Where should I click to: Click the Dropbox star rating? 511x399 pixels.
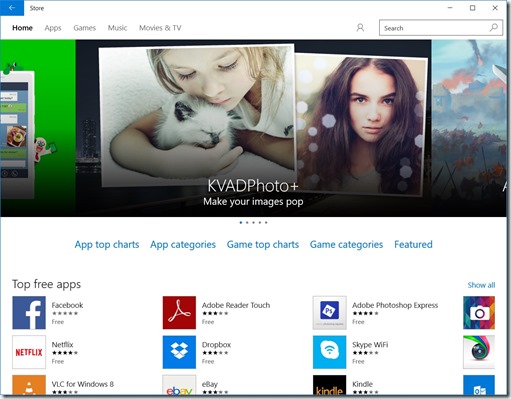[215, 353]
